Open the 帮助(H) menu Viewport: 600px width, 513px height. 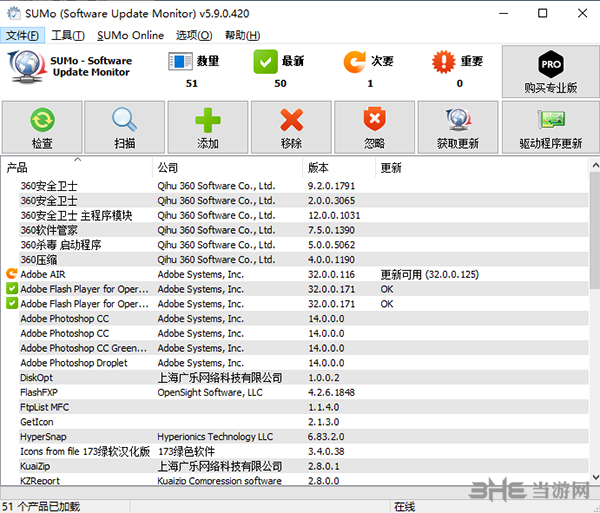point(242,35)
